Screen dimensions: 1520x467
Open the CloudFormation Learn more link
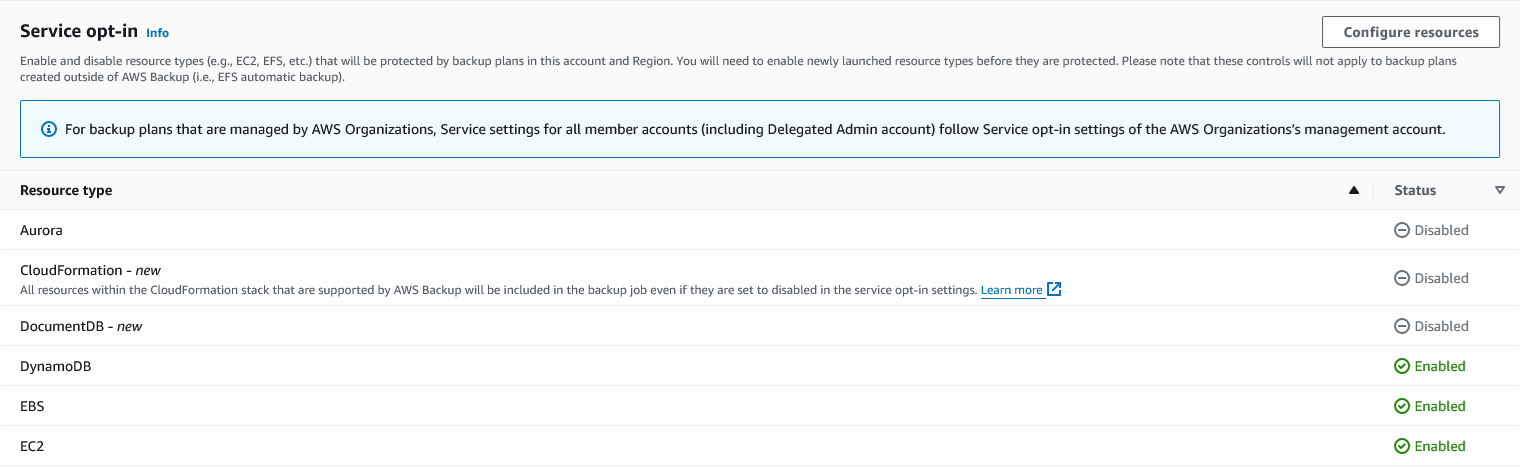point(1011,290)
